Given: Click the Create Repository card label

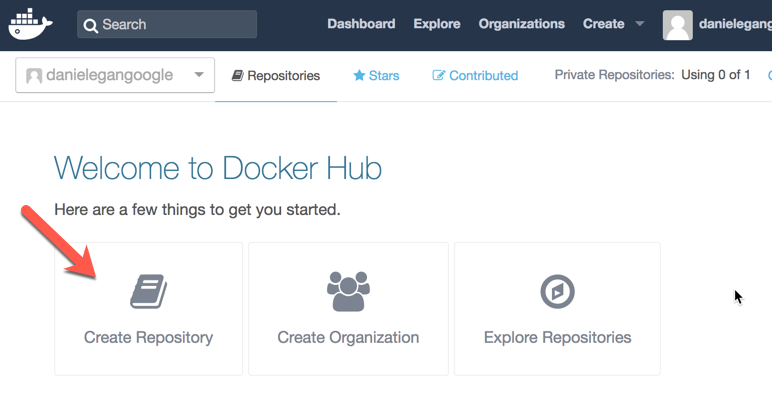Looking at the screenshot, I should [x=148, y=337].
